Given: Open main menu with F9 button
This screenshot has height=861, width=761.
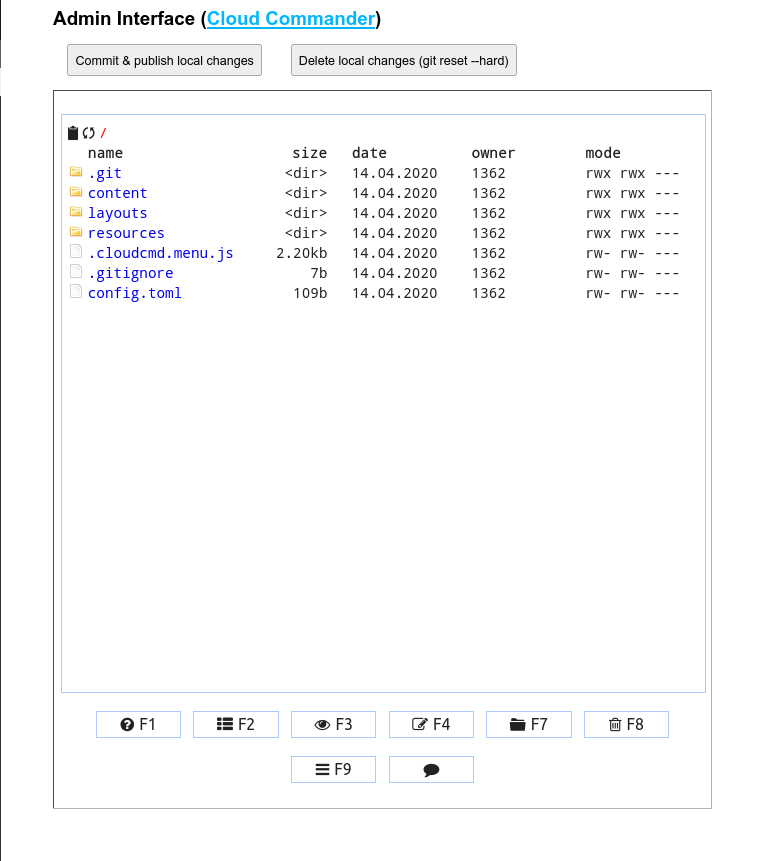Looking at the screenshot, I should (333, 769).
